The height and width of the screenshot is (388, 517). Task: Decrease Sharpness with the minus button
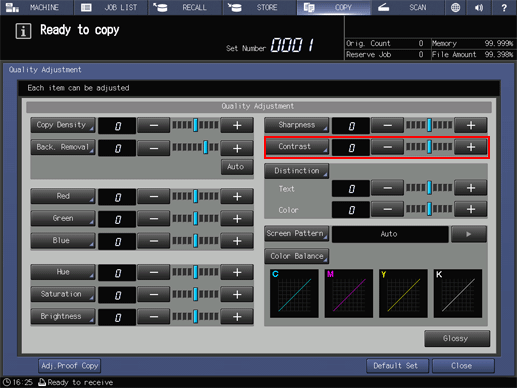[x=387, y=126]
